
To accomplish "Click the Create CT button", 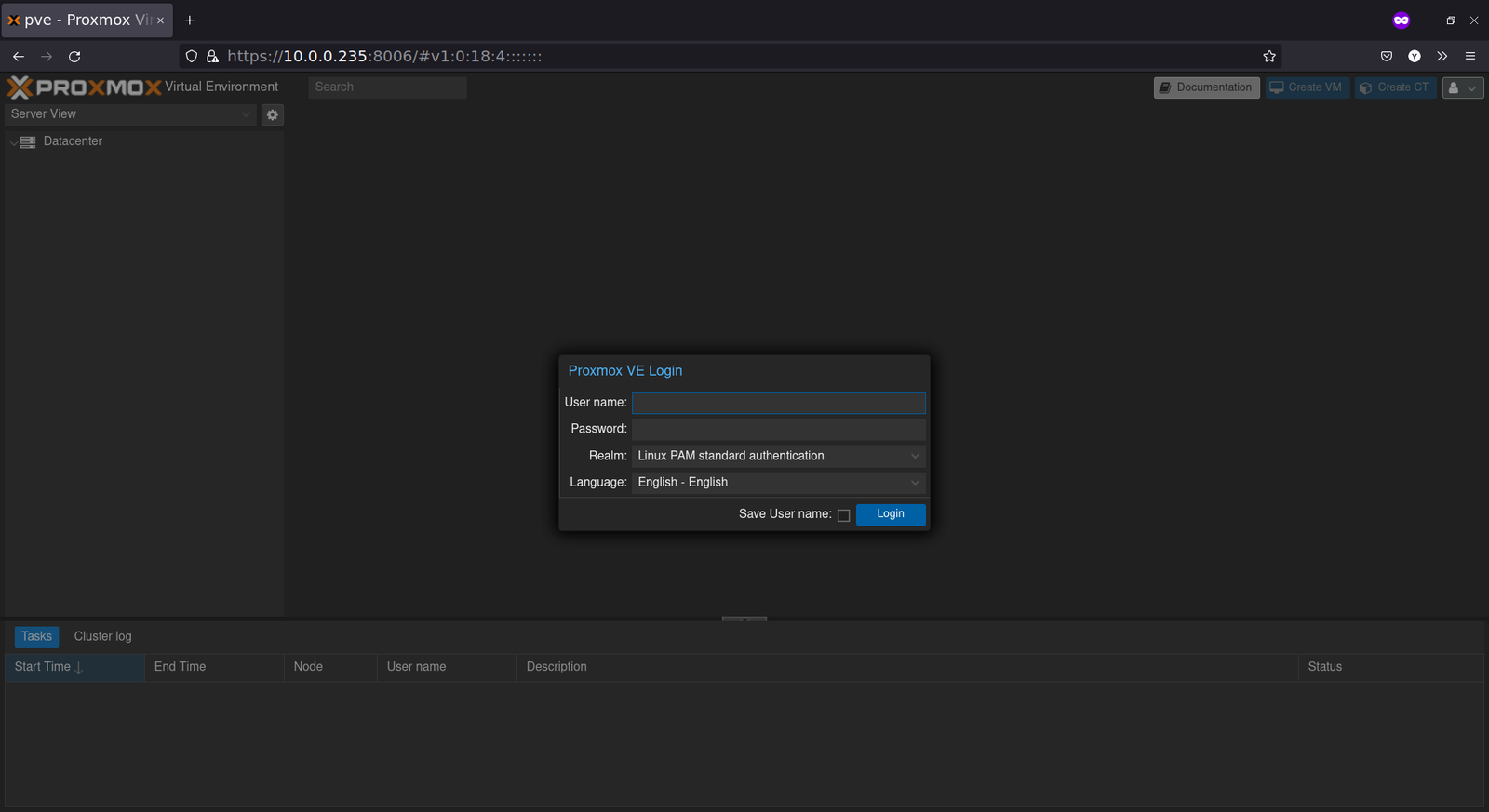I will [1395, 87].
